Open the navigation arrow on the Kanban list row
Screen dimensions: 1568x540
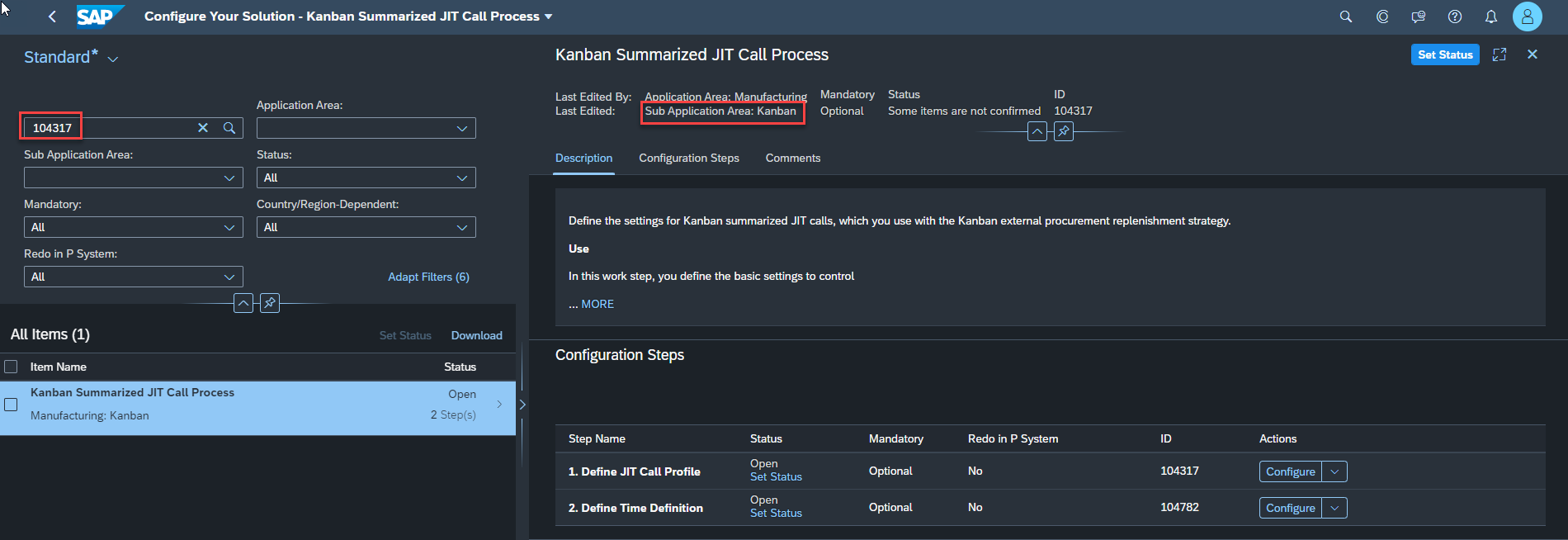(x=499, y=404)
